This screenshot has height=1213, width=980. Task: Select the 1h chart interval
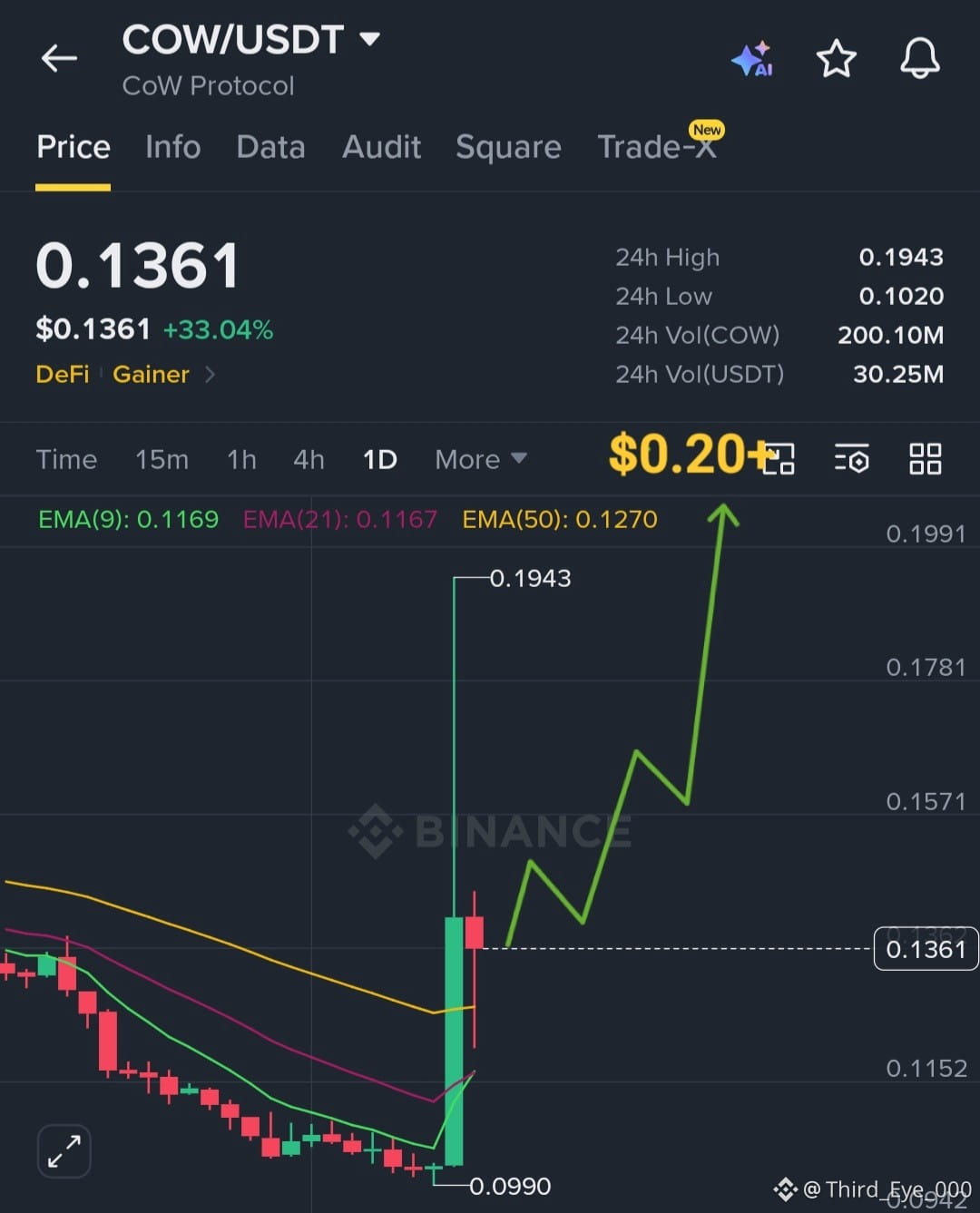click(241, 459)
